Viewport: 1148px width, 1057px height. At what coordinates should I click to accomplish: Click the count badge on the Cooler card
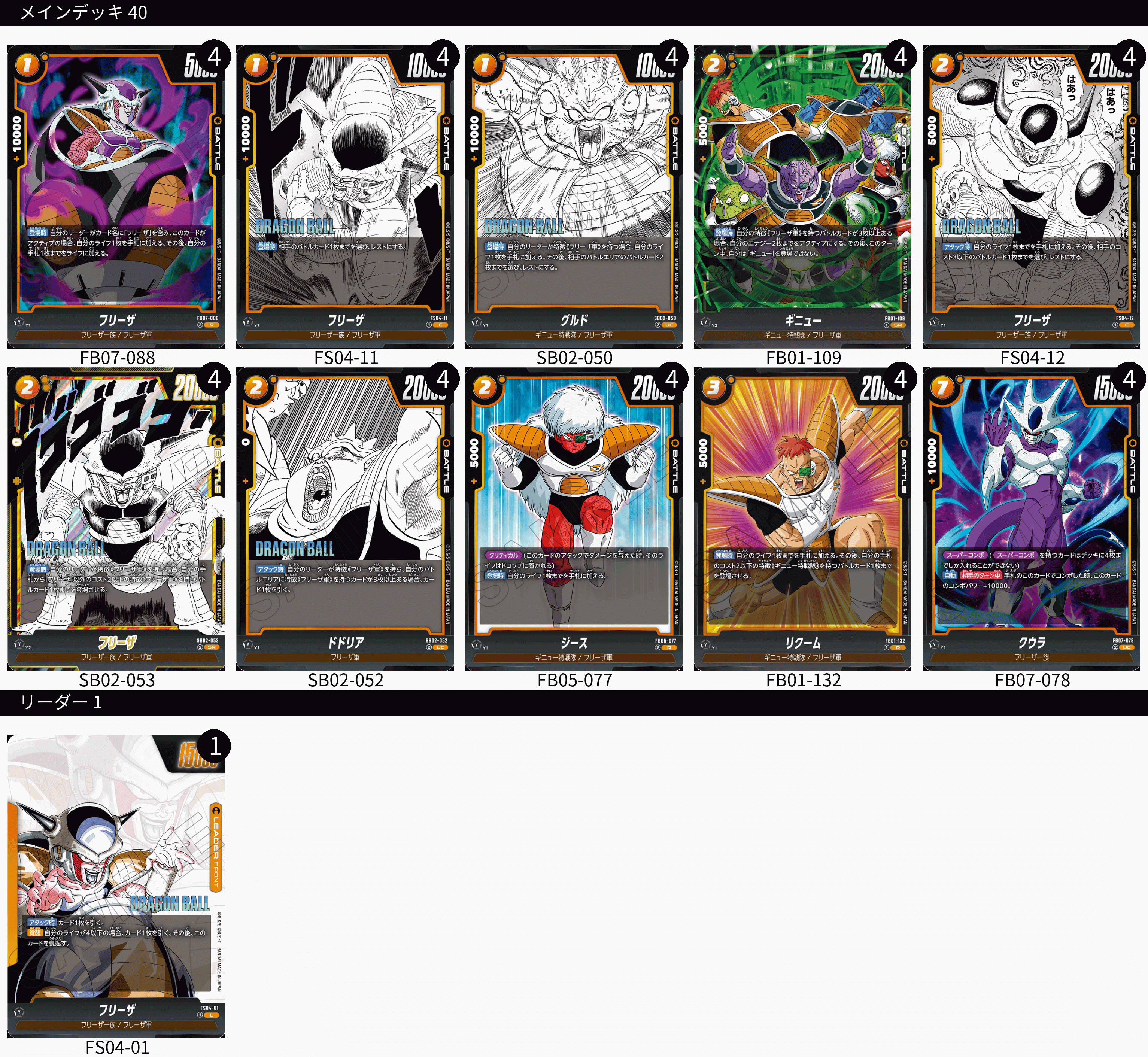(1129, 379)
